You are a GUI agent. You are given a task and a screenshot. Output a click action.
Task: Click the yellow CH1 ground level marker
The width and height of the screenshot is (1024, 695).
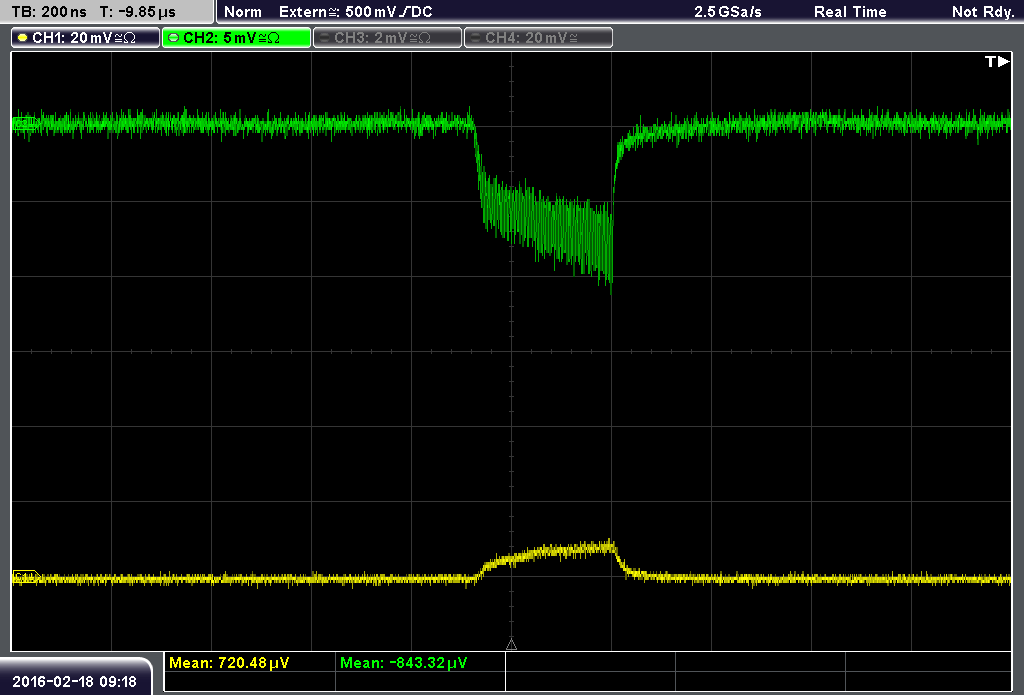(25, 577)
